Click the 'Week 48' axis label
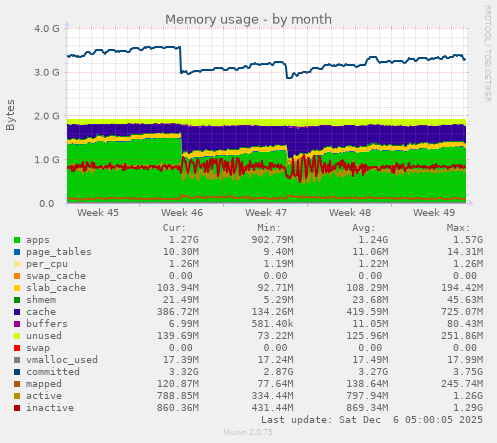The image size is (497, 443). point(350,213)
